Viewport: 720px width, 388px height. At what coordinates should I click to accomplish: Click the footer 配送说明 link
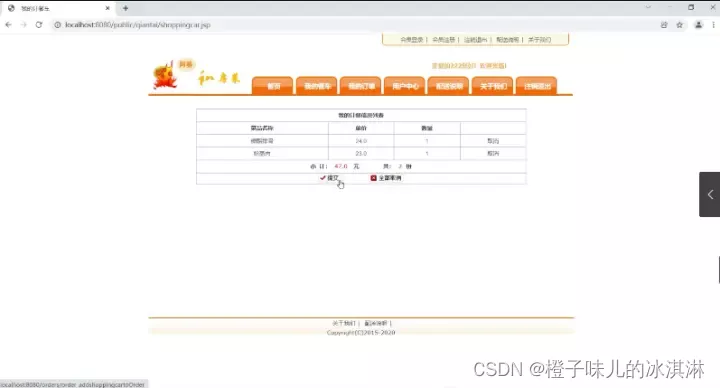[376, 323]
